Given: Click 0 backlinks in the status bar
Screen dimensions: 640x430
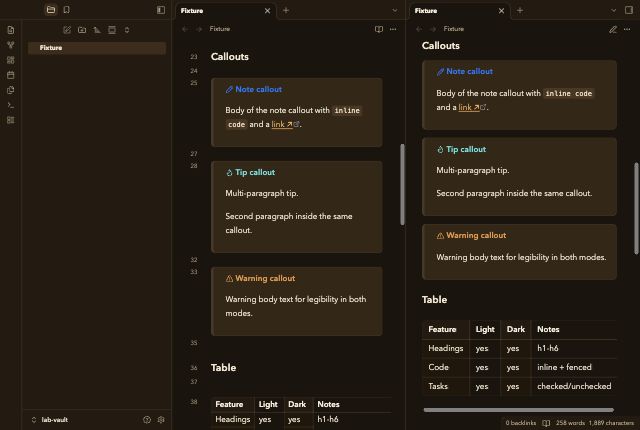Looking at the screenshot, I should [520, 423].
